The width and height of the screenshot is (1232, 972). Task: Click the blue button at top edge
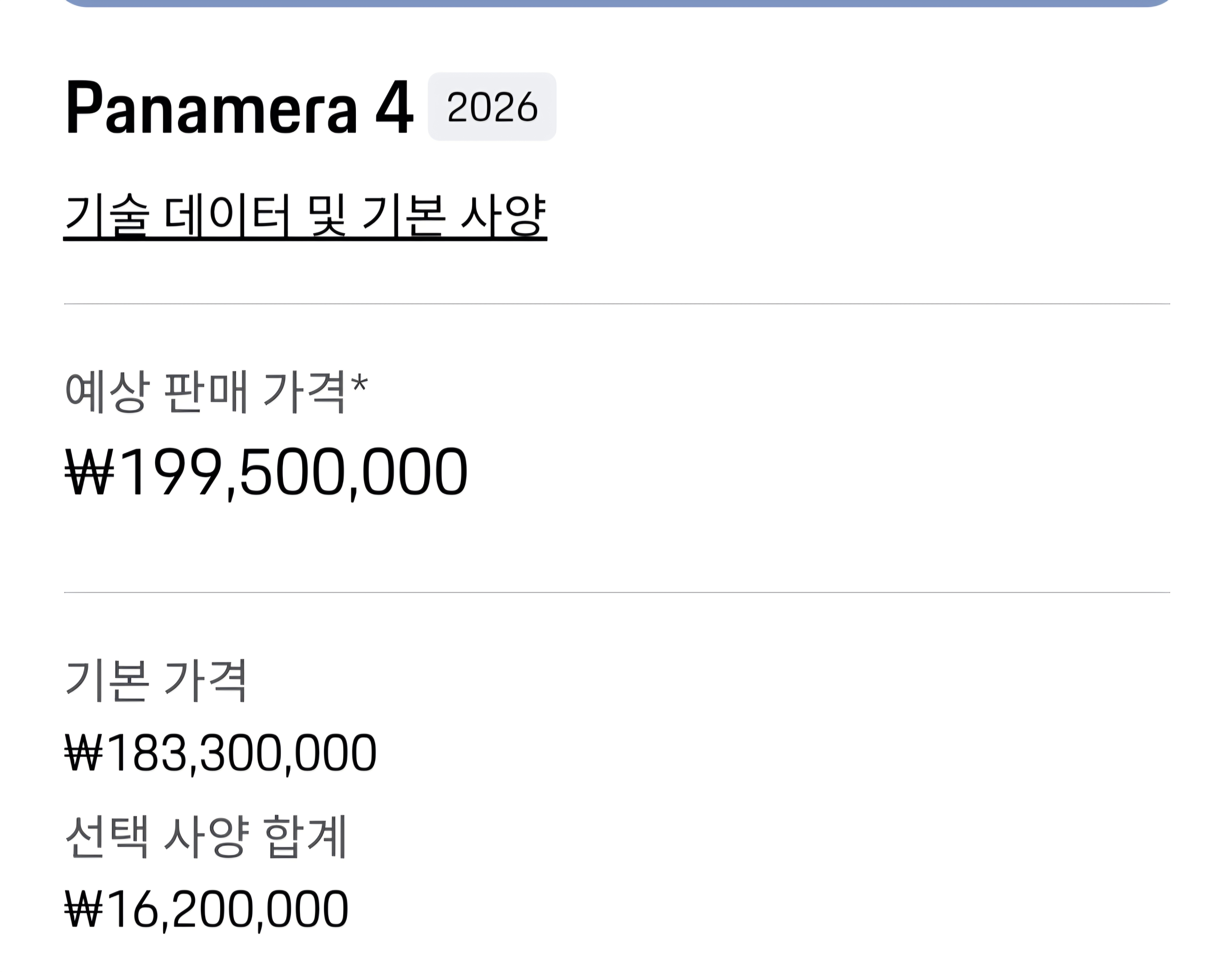coord(617,3)
